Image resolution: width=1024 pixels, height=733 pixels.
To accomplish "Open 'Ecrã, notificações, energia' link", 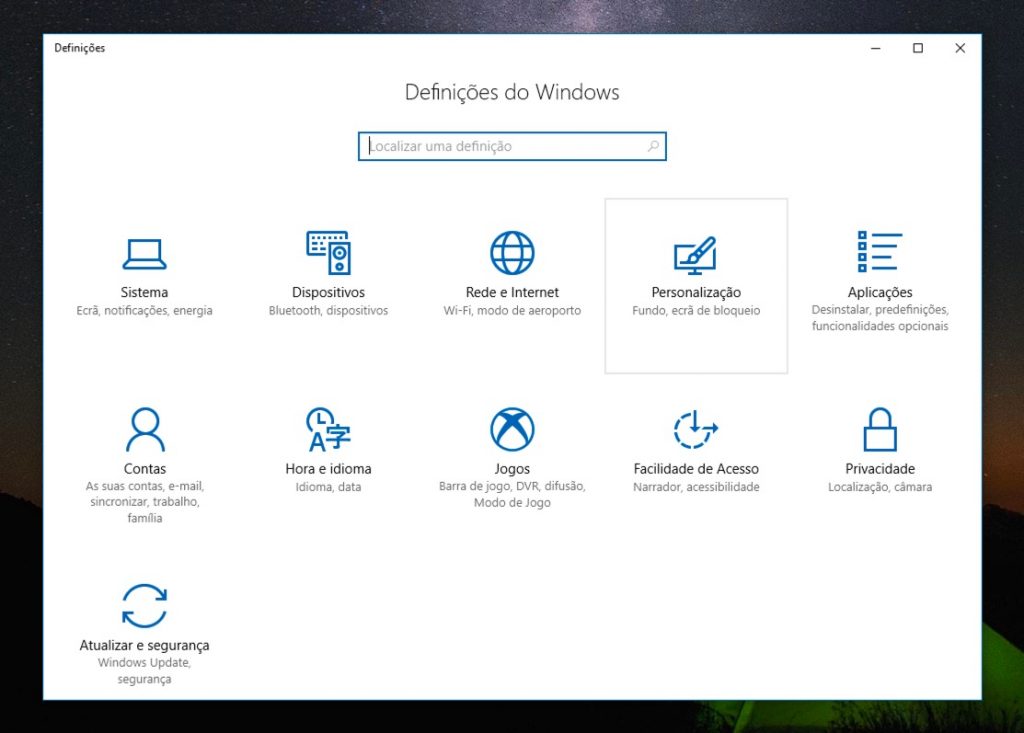I will pyautogui.click(x=144, y=310).
